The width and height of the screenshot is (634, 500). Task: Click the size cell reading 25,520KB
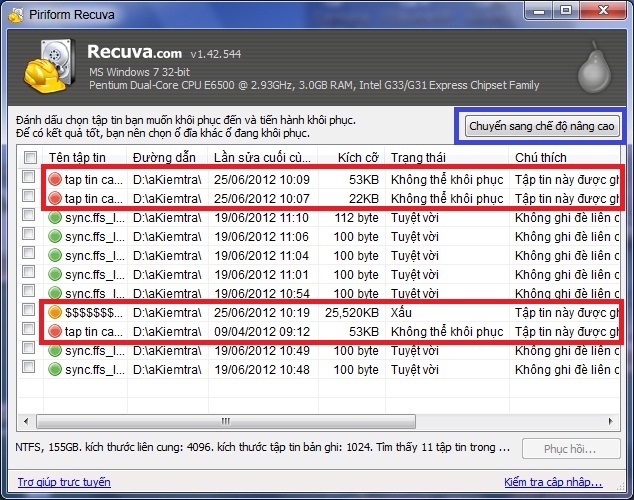(352, 312)
